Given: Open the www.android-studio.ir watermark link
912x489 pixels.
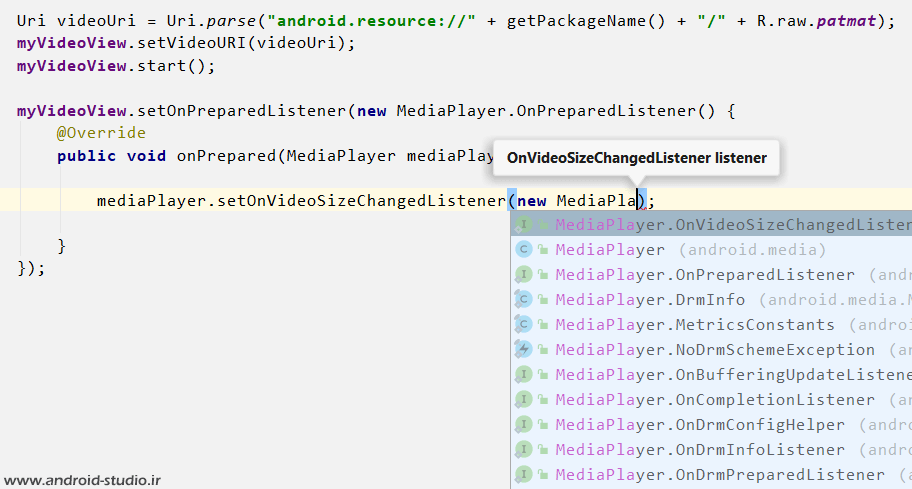Looking at the screenshot, I should (x=83, y=479).
